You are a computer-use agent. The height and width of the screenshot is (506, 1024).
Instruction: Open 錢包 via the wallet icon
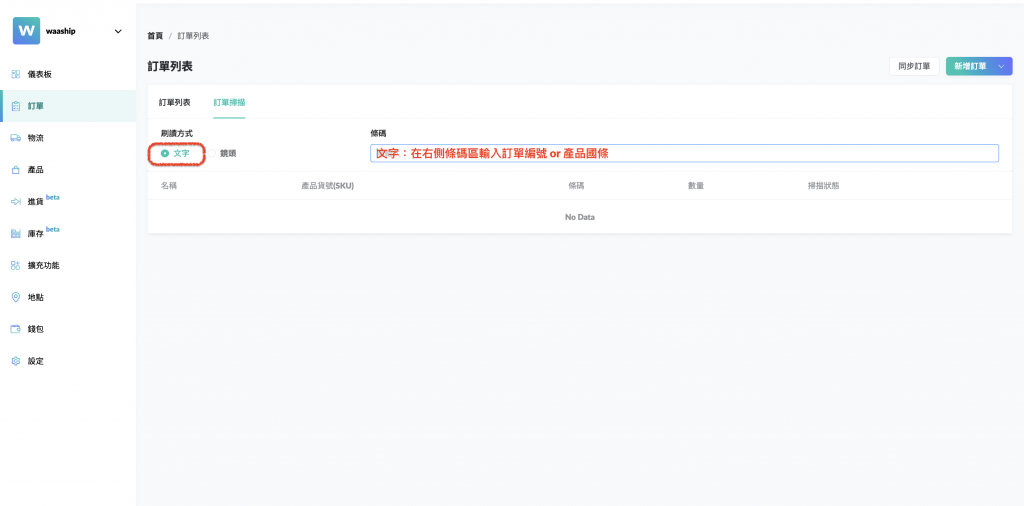tap(16, 329)
